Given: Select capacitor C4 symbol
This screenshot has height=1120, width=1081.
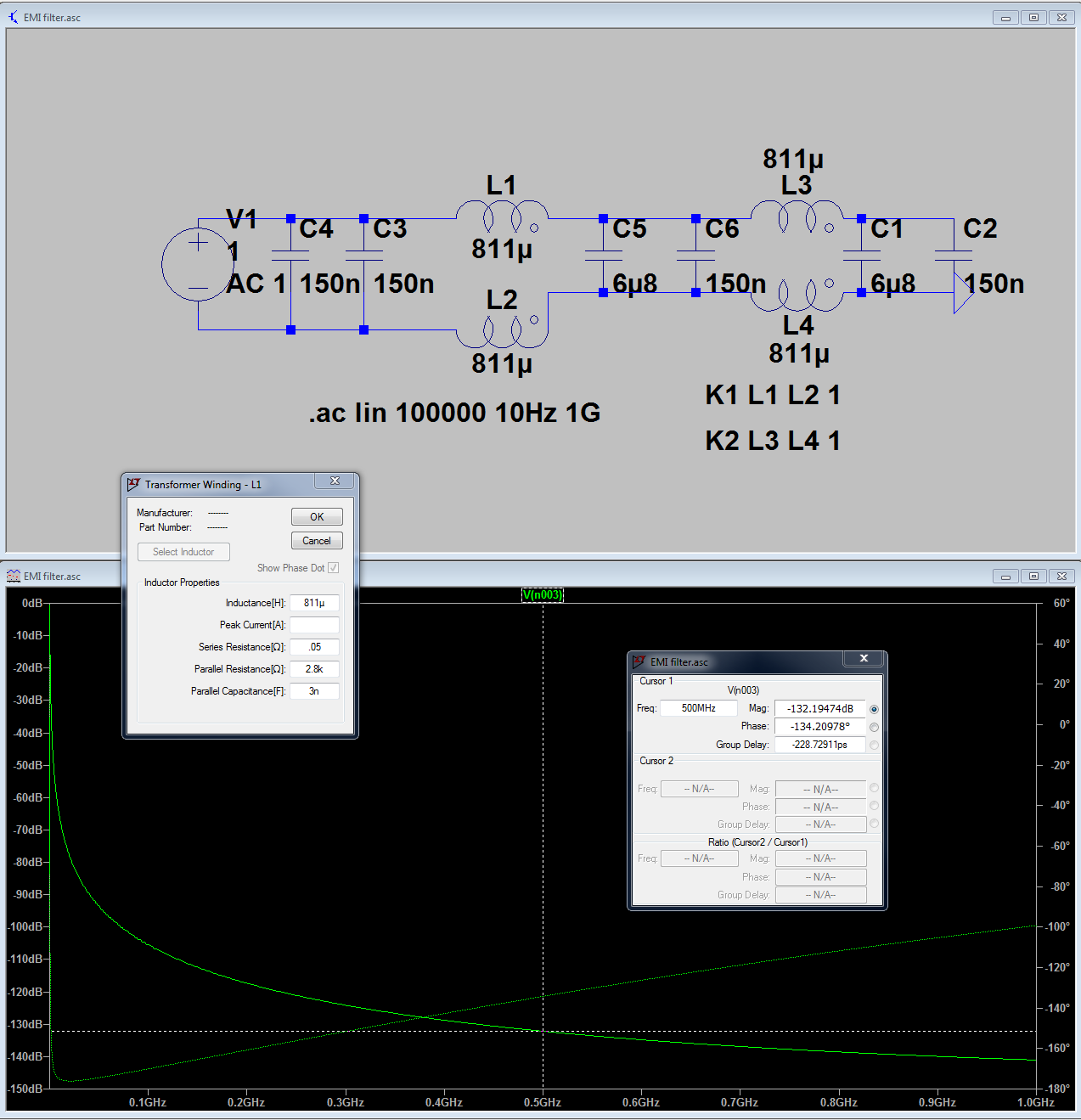Looking at the screenshot, I should [290, 255].
